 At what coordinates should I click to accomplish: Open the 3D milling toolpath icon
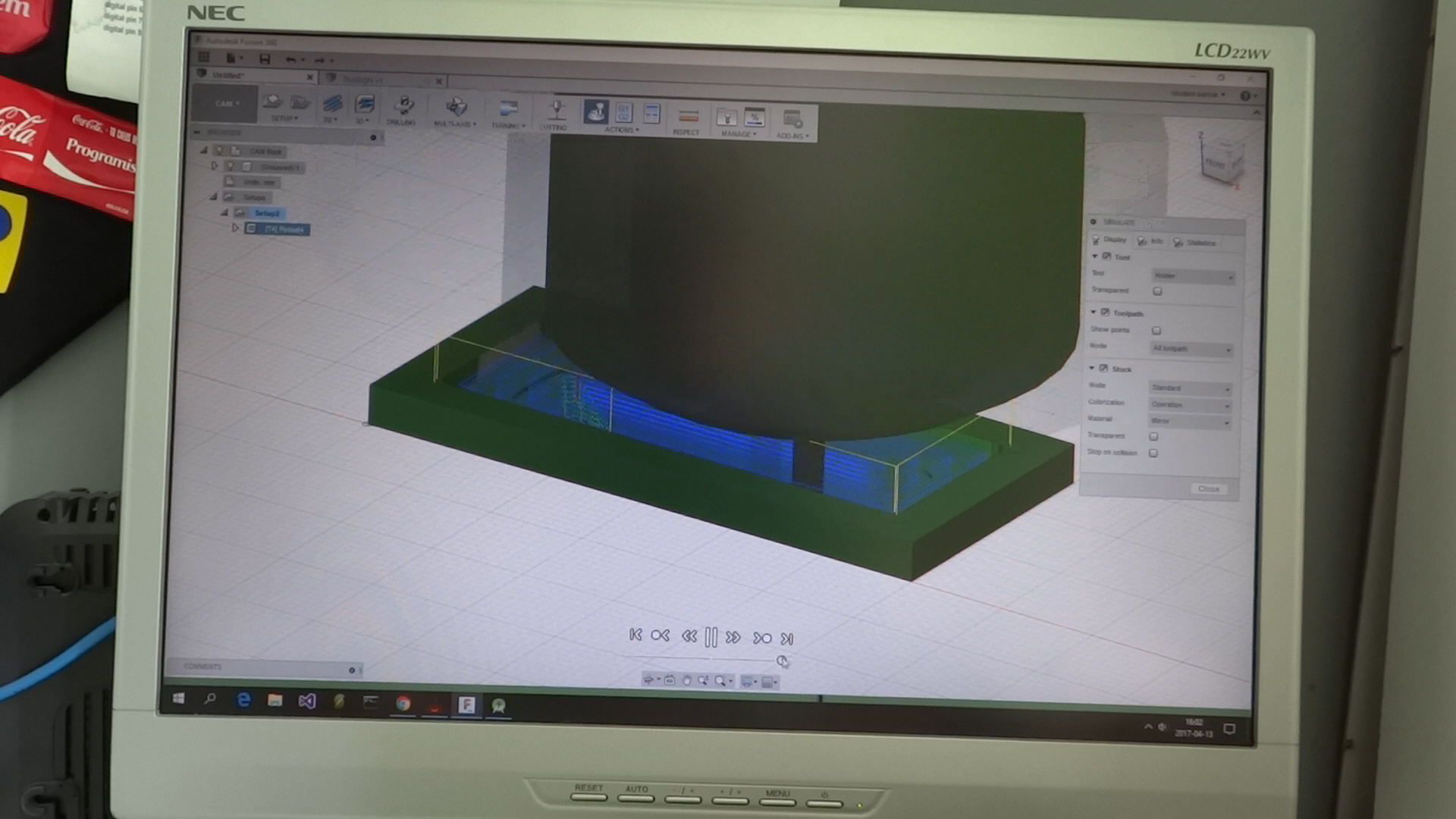(x=365, y=104)
